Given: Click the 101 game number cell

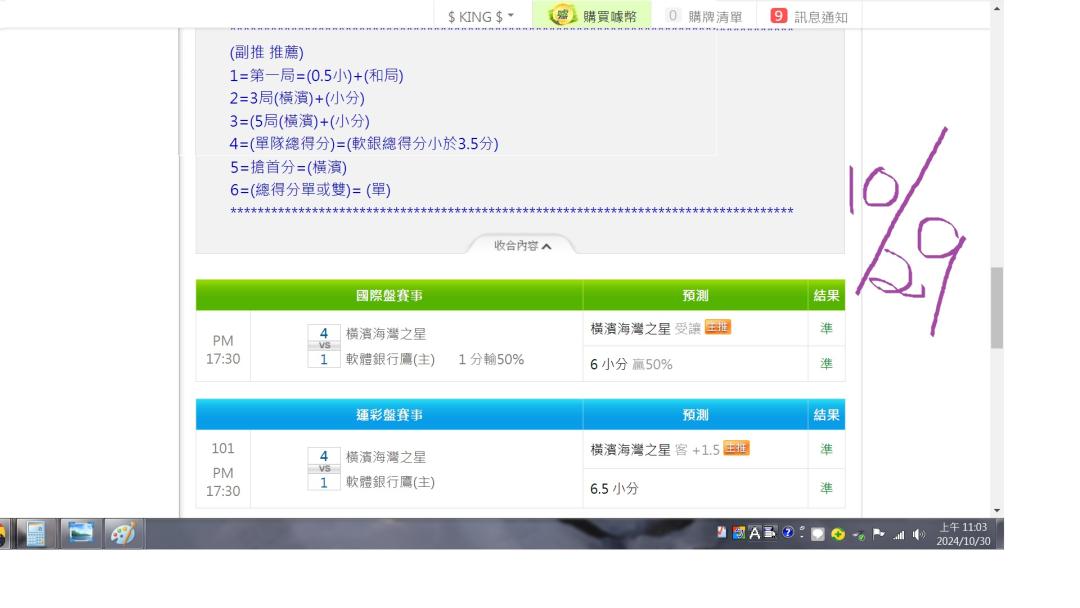Looking at the screenshot, I should tap(222, 448).
